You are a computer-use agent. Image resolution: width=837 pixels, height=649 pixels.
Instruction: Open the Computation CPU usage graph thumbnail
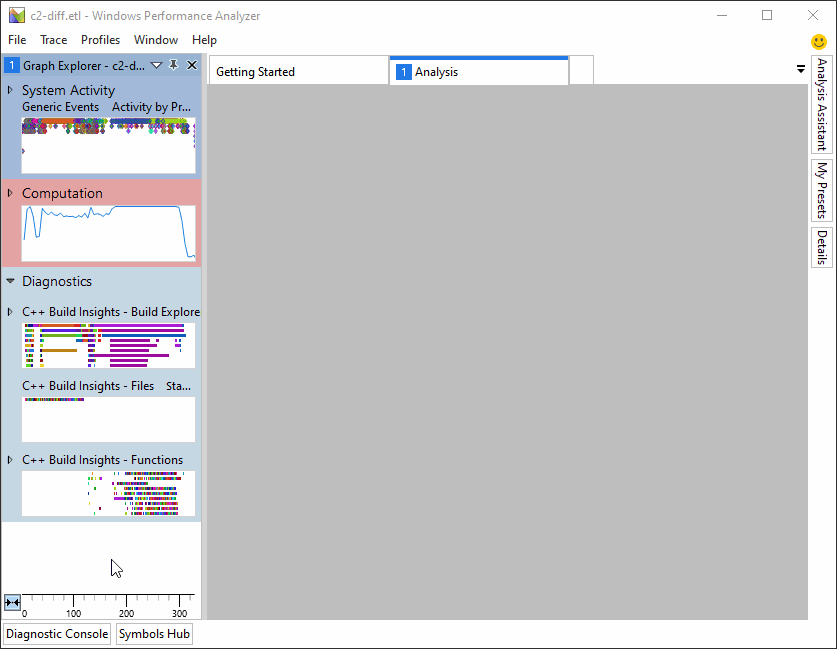107,233
